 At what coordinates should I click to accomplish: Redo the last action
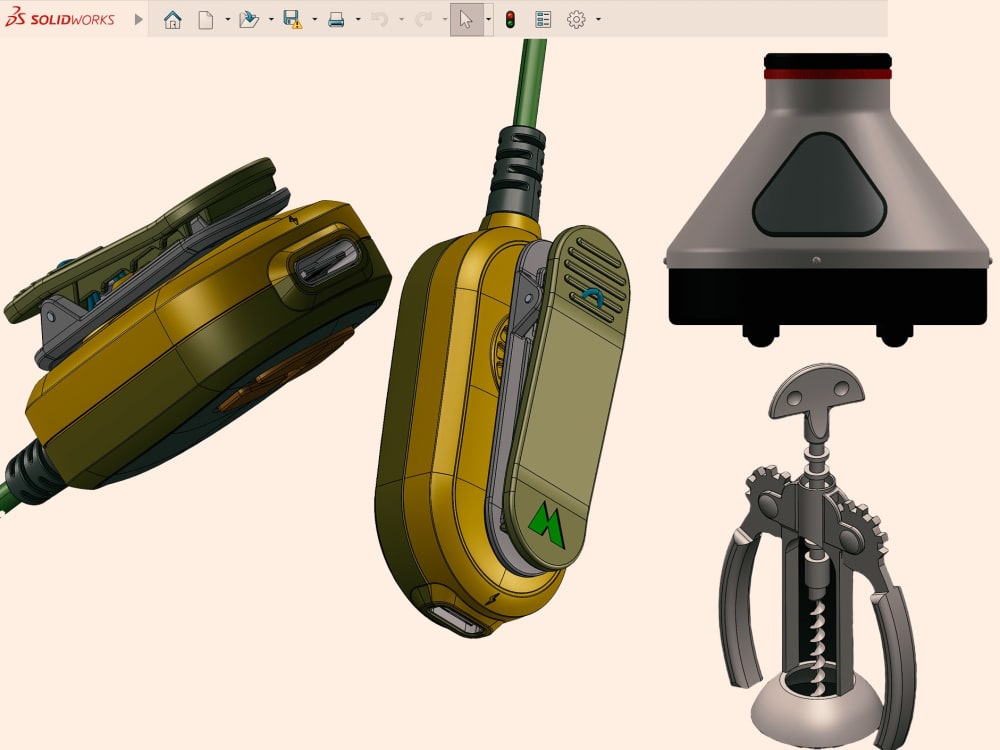pyautogui.click(x=423, y=19)
